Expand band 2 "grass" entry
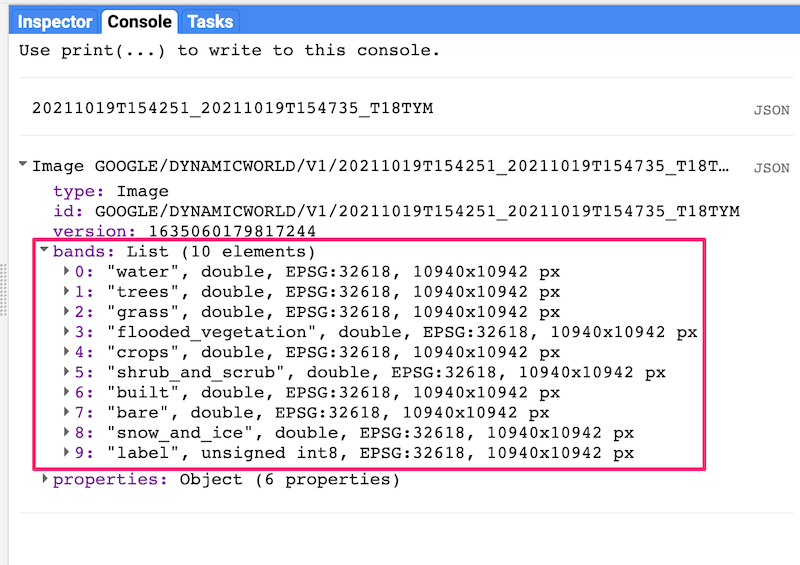 point(67,311)
